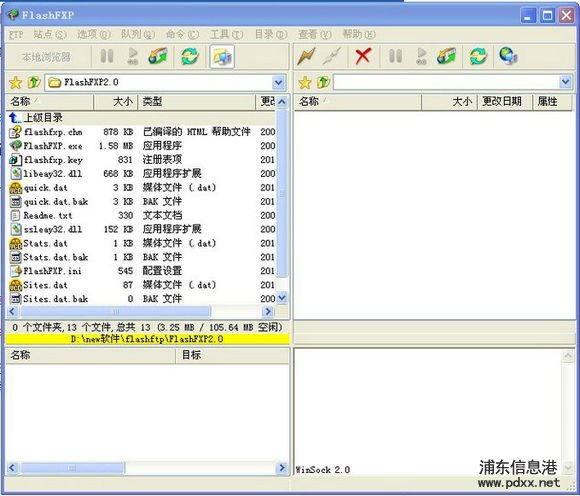Click local list scroll-up arrow
This screenshot has width=580, height=496.
tap(282, 102)
